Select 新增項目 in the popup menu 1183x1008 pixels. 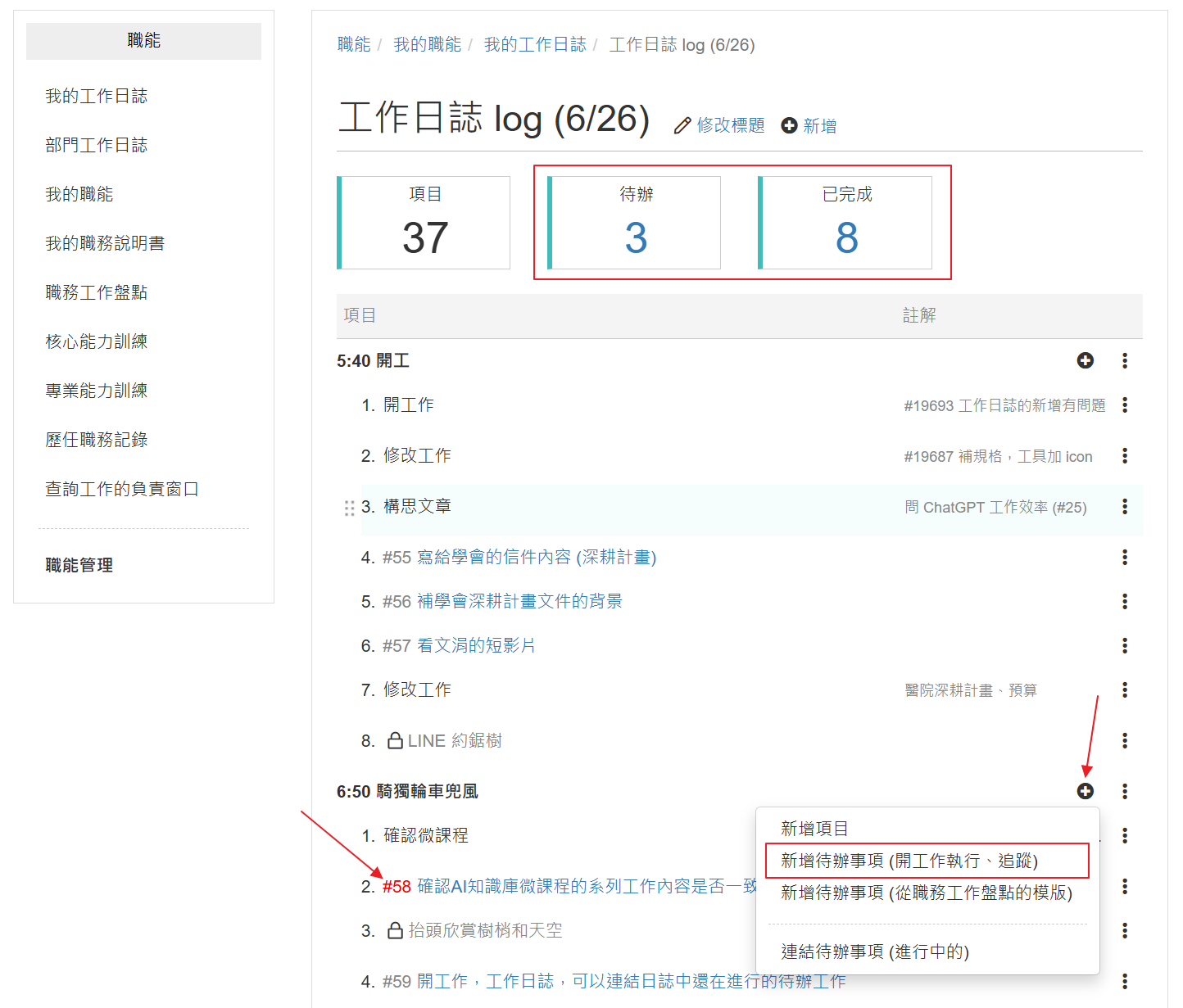pos(814,829)
